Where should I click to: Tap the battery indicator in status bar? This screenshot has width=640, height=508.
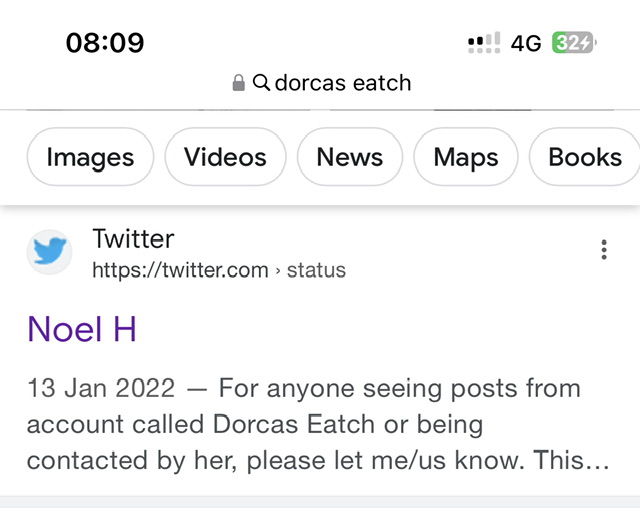click(x=573, y=43)
